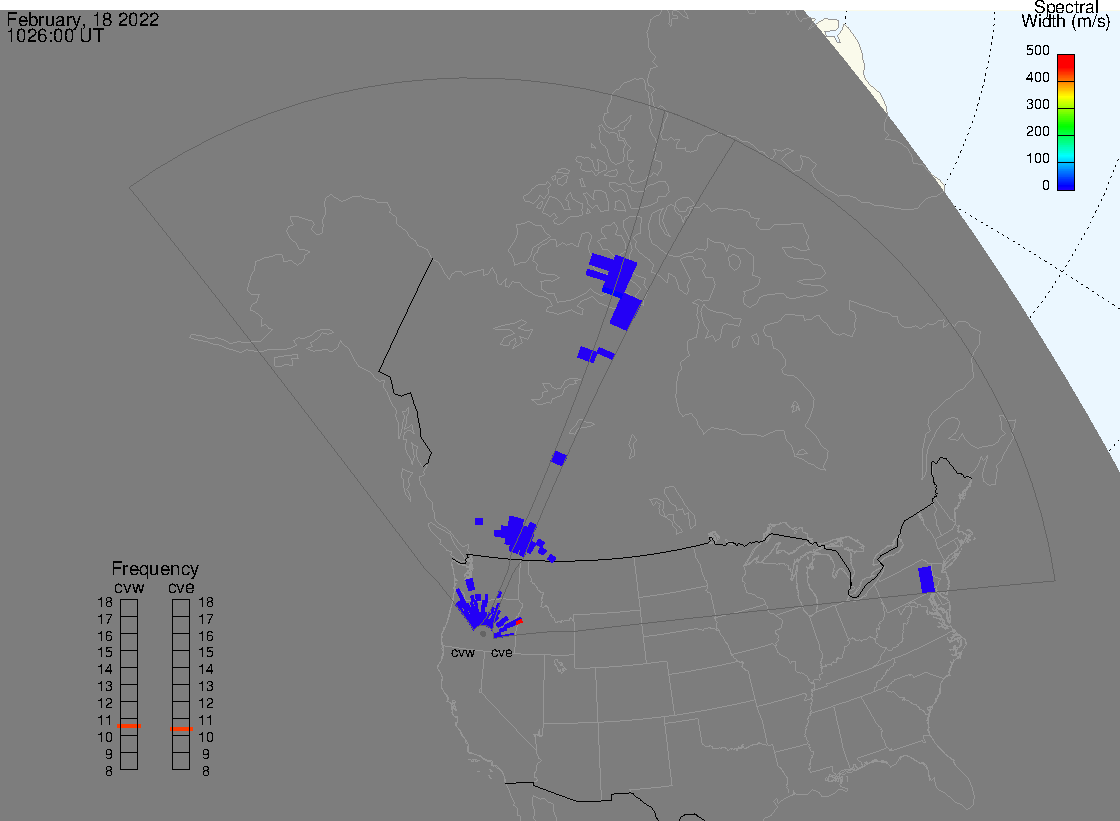This screenshot has height=821, width=1120.
Task: Select the 0 label on color scale
Action: point(1046,186)
